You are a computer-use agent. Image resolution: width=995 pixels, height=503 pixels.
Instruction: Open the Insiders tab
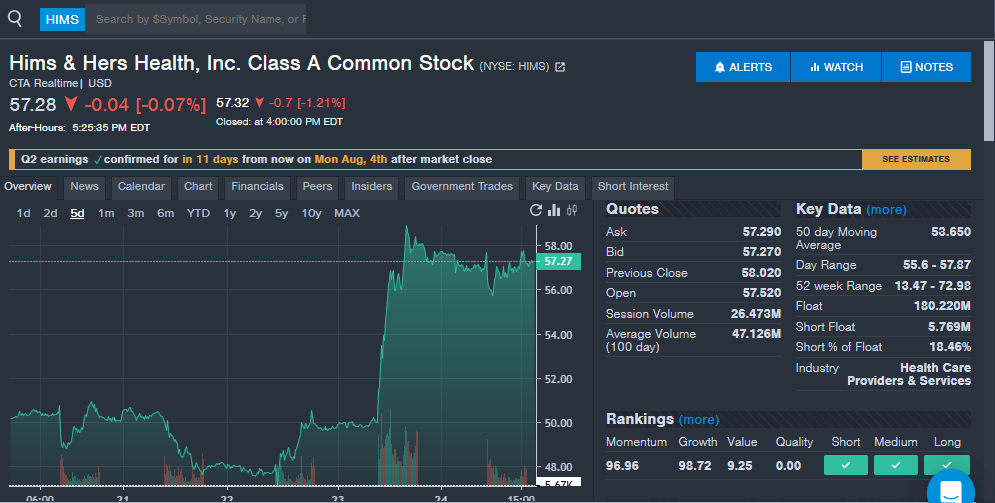[x=371, y=186]
